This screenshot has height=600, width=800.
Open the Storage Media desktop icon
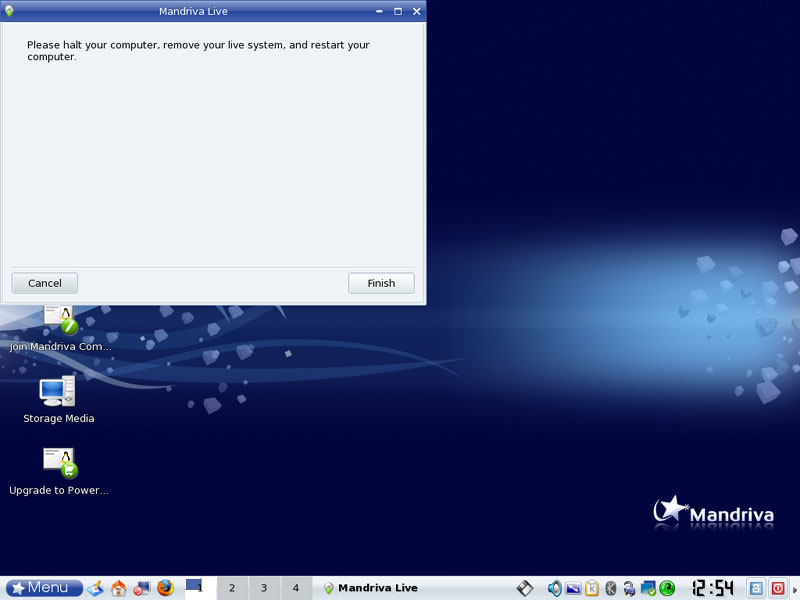58,393
